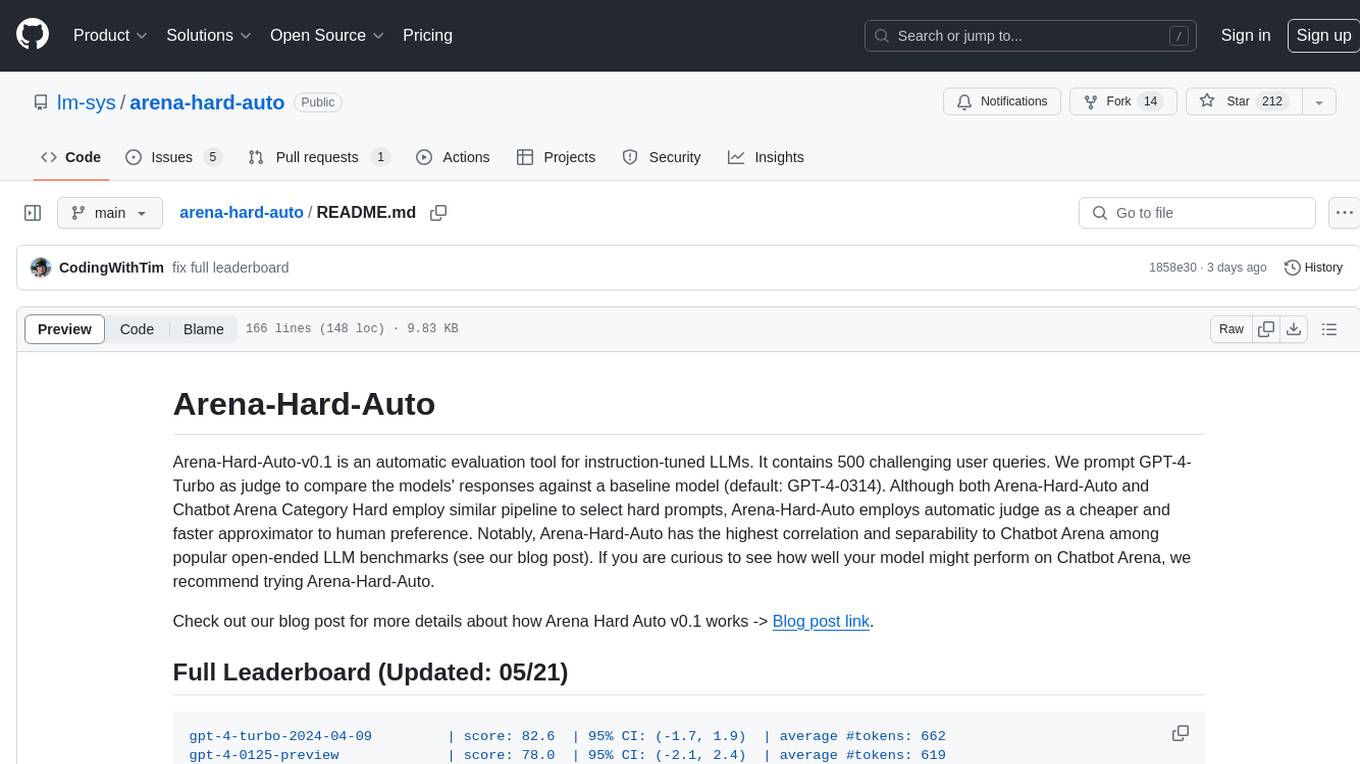The image size is (1360, 764).
Task: Open the Blog post link
Action: point(821,621)
